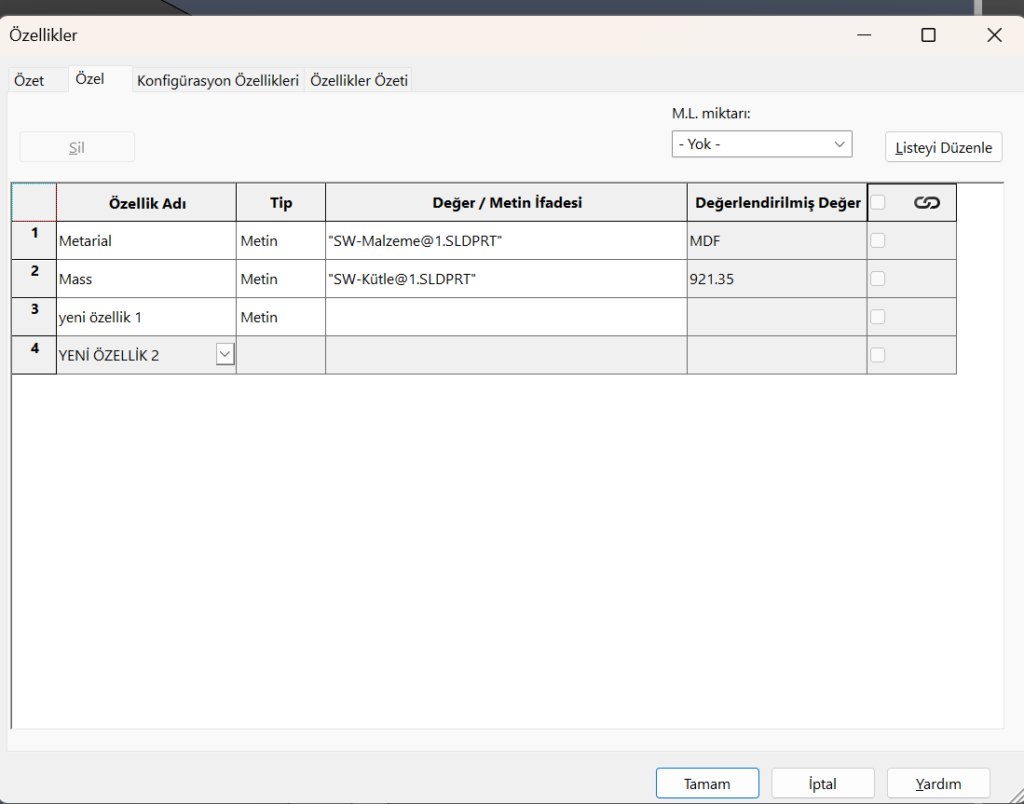Open the M.L. miktarı dropdown
Screen dimensions: 1024x804
(x=761, y=144)
